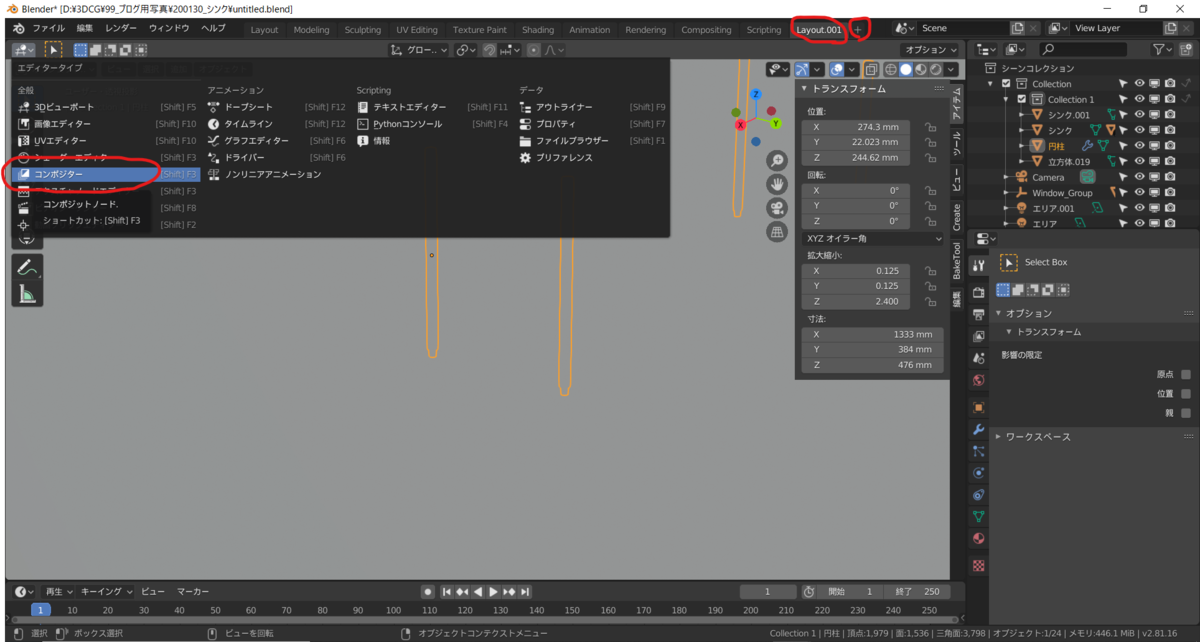Toggle lock for 位置 X
The height and width of the screenshot is (642, 1200).
tap(931, 127)
